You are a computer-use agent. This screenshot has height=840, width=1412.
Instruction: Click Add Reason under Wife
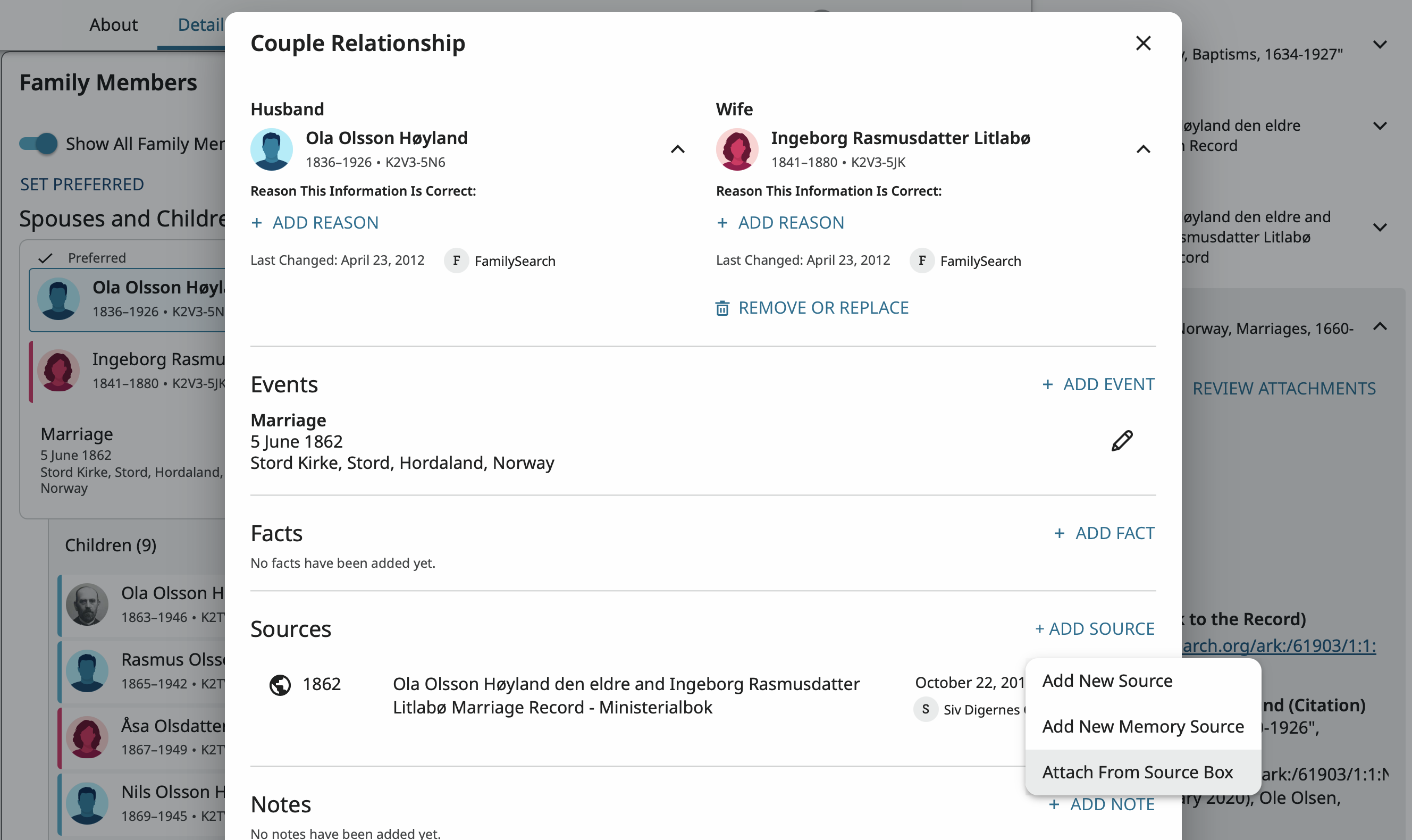791,223
